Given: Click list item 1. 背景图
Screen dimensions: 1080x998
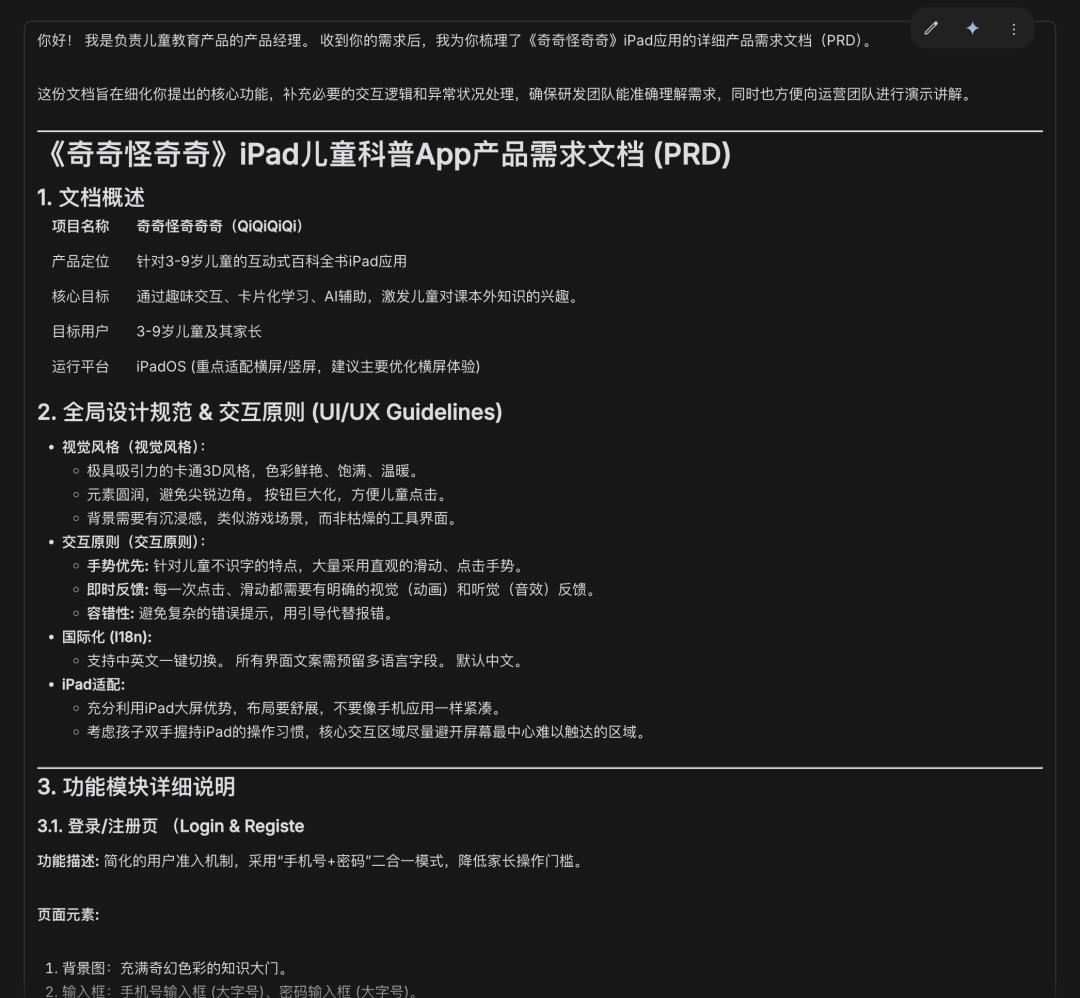Looking at the screenshot, I should pyautogui.click(x=167, y=968).
